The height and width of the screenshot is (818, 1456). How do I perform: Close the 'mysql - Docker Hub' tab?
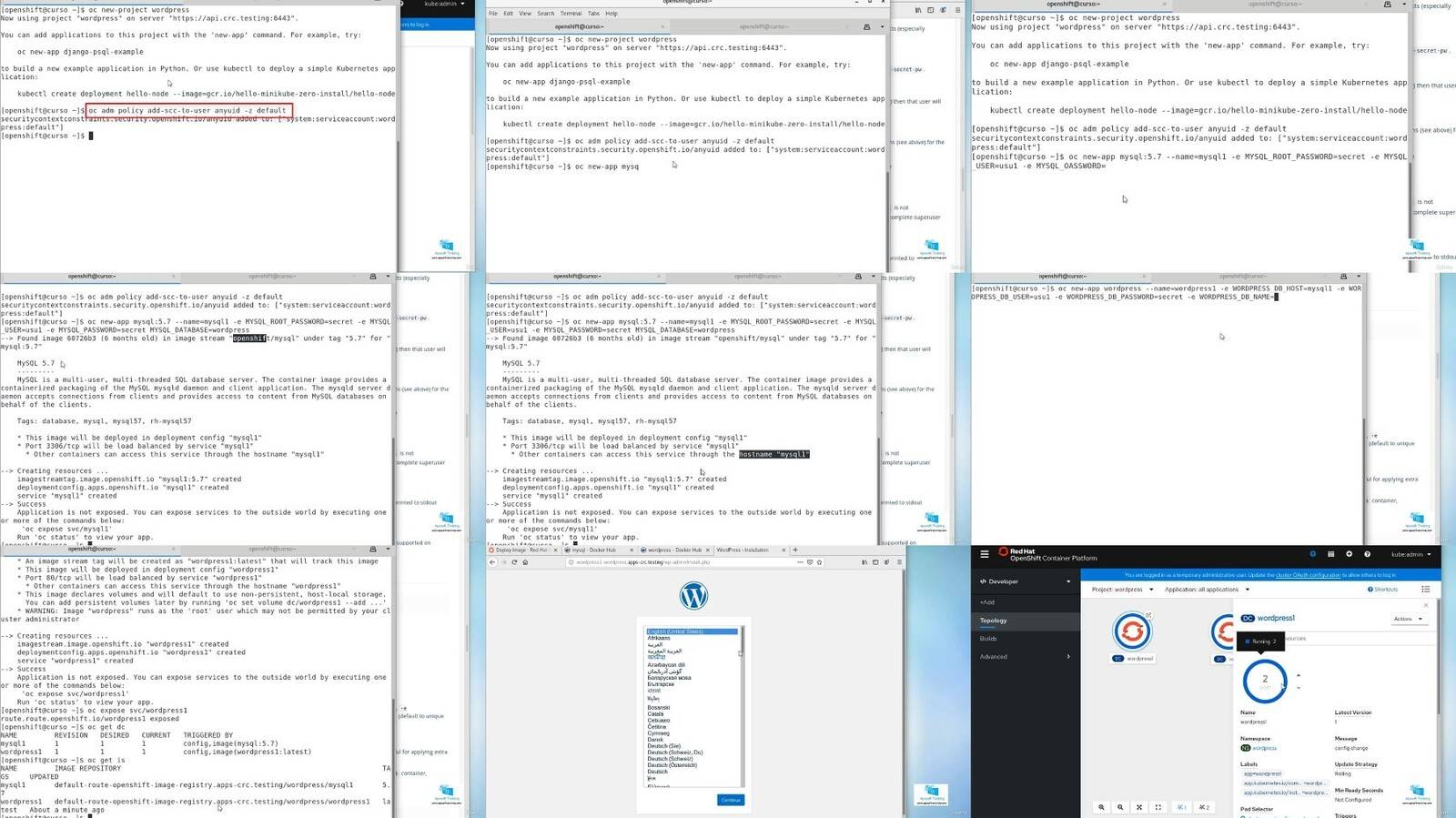632,550
